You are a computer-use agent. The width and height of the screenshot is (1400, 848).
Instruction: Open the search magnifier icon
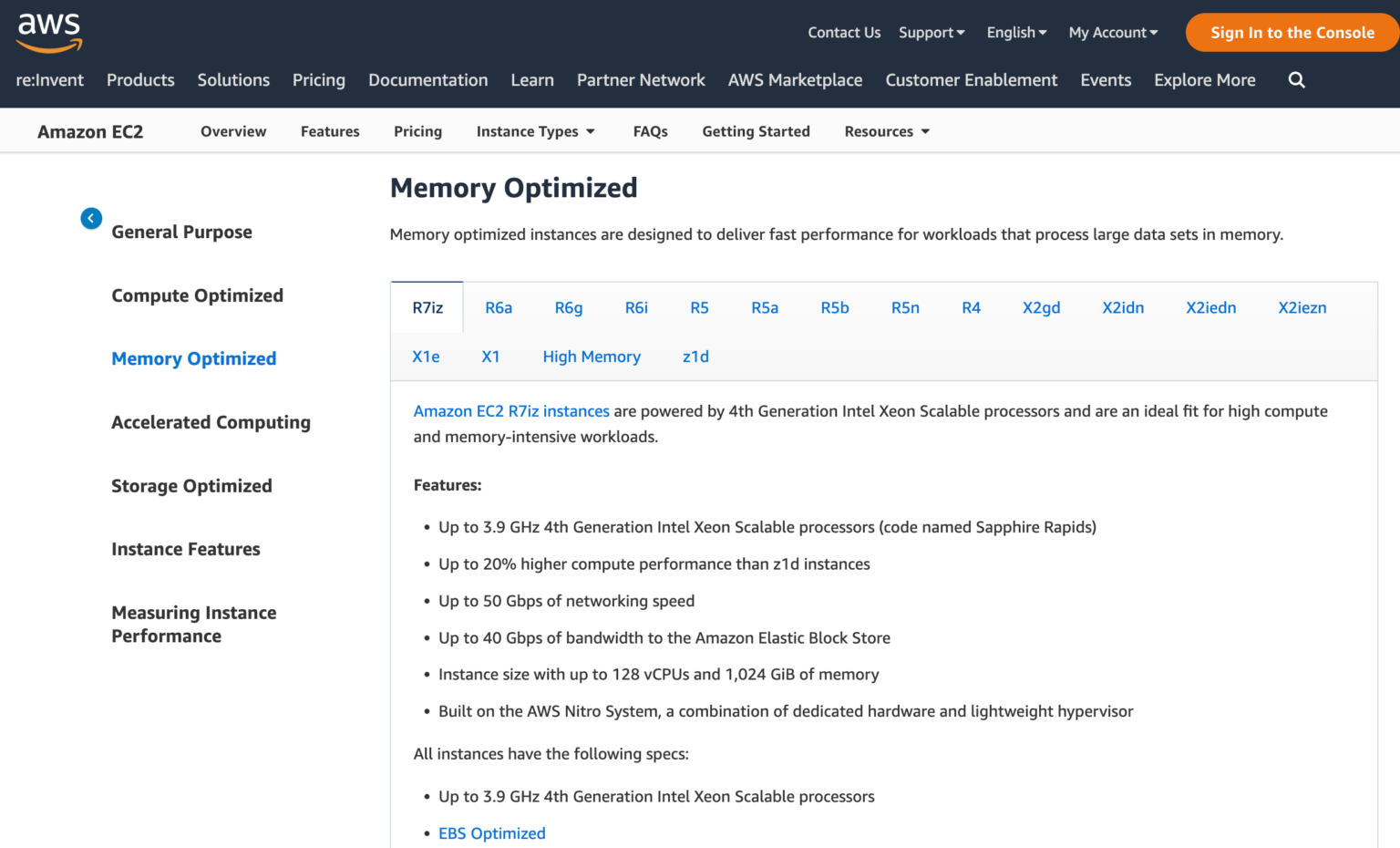click(1296, 80)
